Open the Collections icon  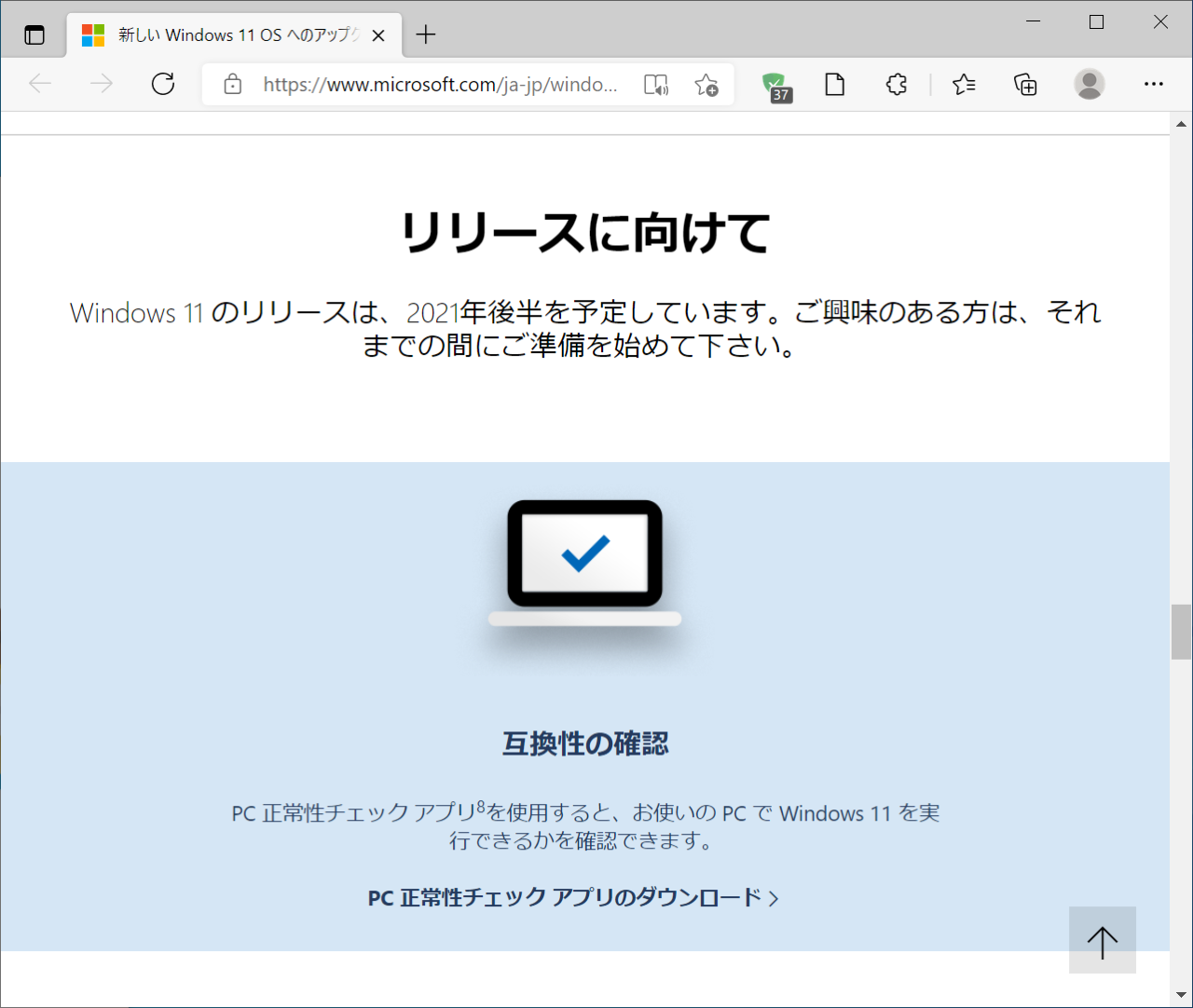coord(1025,85)
